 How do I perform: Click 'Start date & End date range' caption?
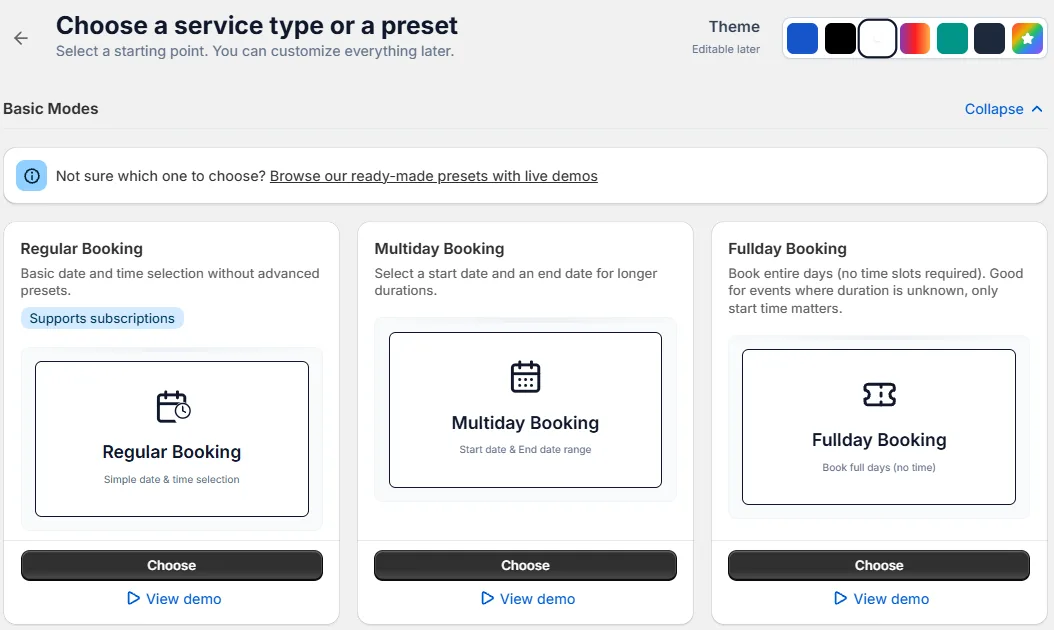(x=526, y=449)
